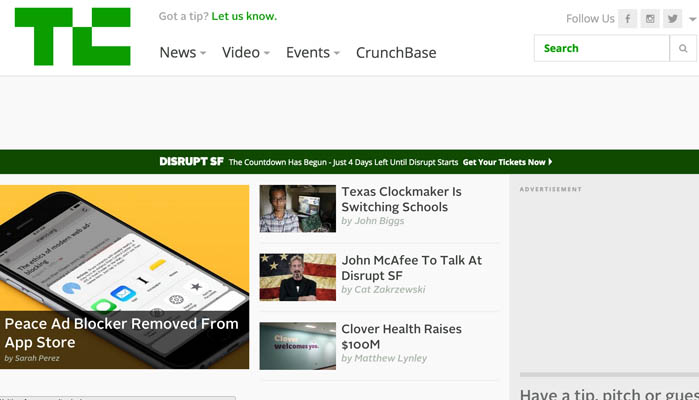
Task: Open Texas Clockmaker article thumbnail
Action: pos(298,209)
